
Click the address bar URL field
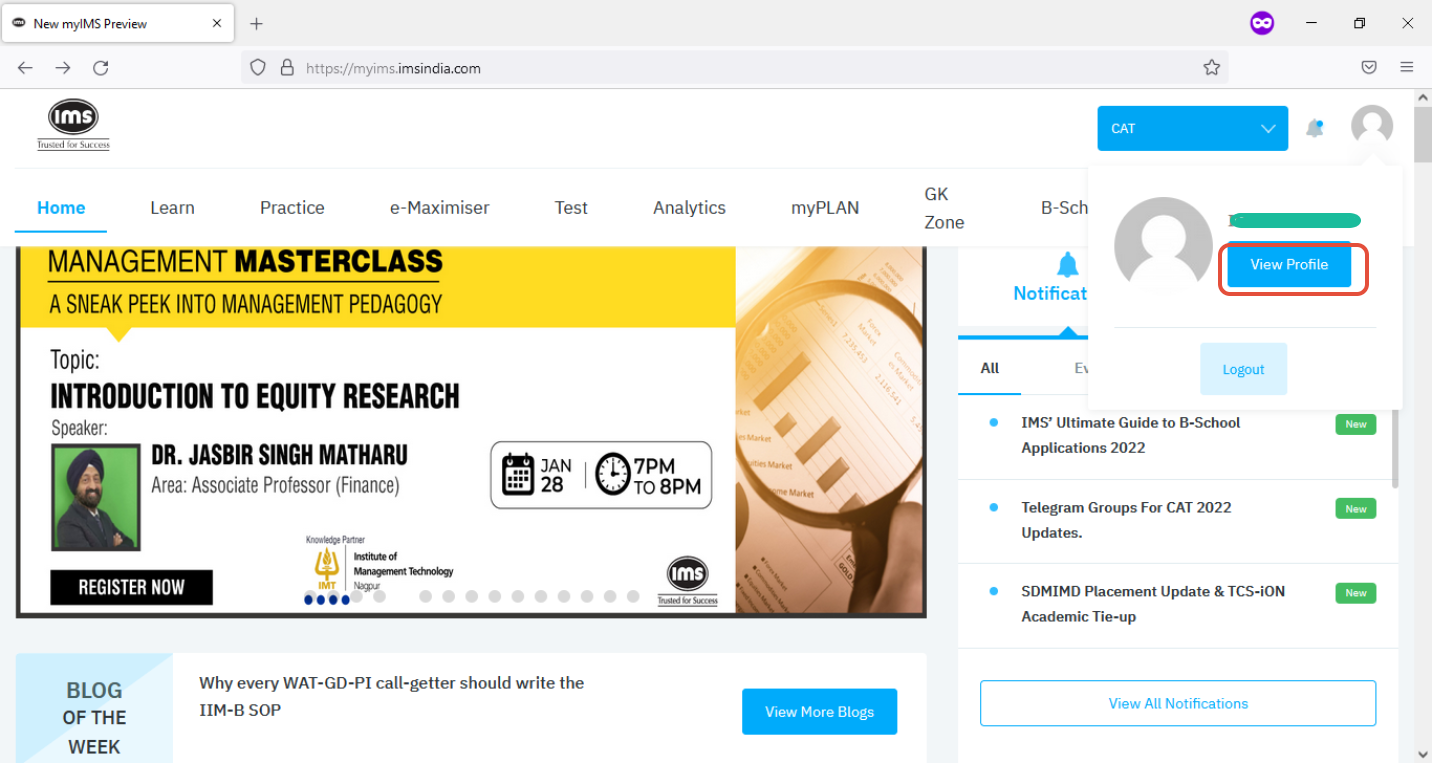click(734, 68)
